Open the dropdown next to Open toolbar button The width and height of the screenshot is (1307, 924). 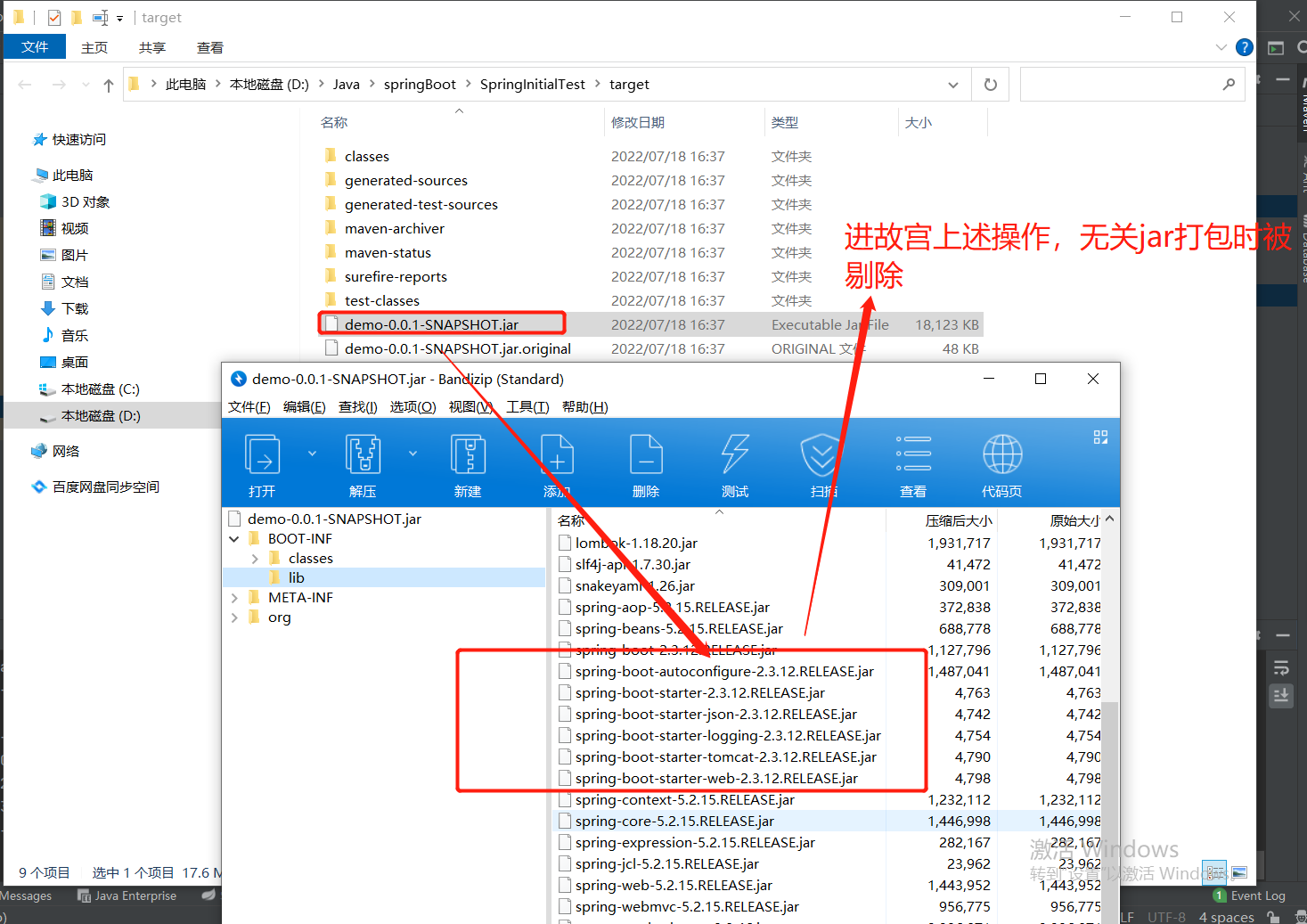(312, 454)
